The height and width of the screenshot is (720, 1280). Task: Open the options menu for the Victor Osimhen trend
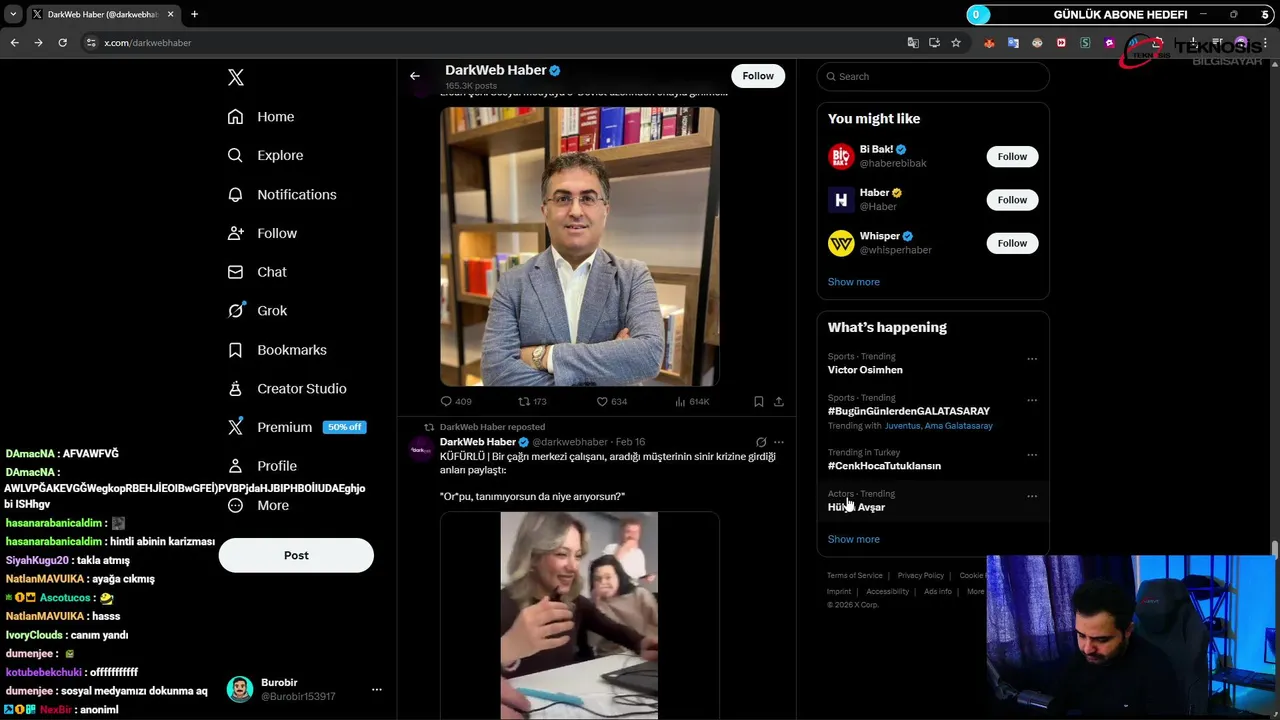(x=1032, y=359)
